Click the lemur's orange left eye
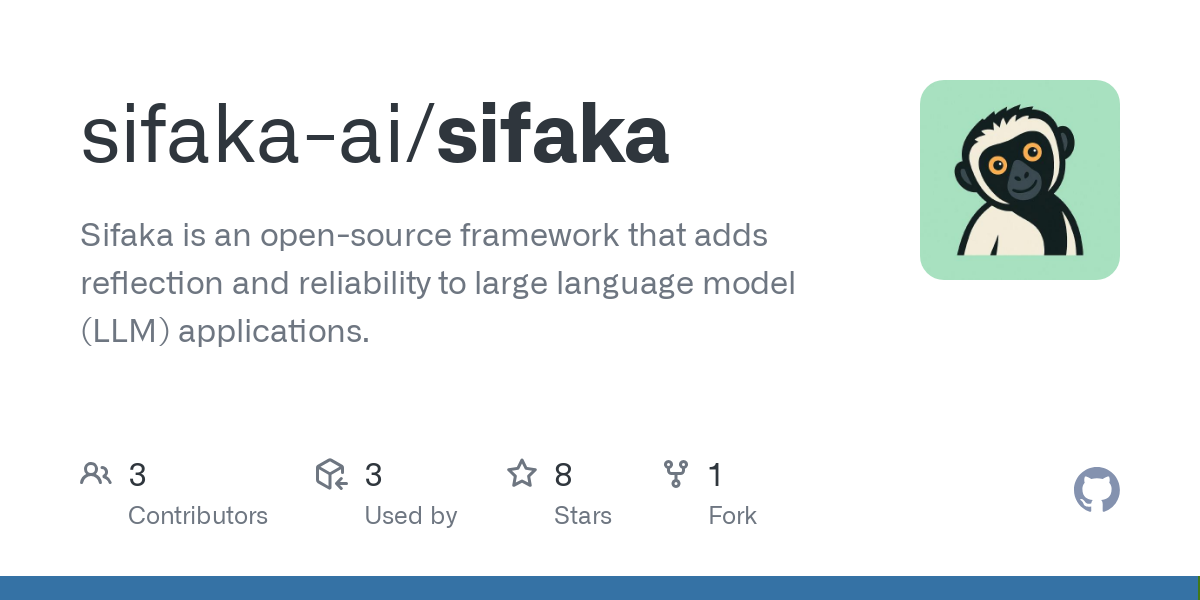The height and width of the screenshot is (600, 1200). (998, 165)
